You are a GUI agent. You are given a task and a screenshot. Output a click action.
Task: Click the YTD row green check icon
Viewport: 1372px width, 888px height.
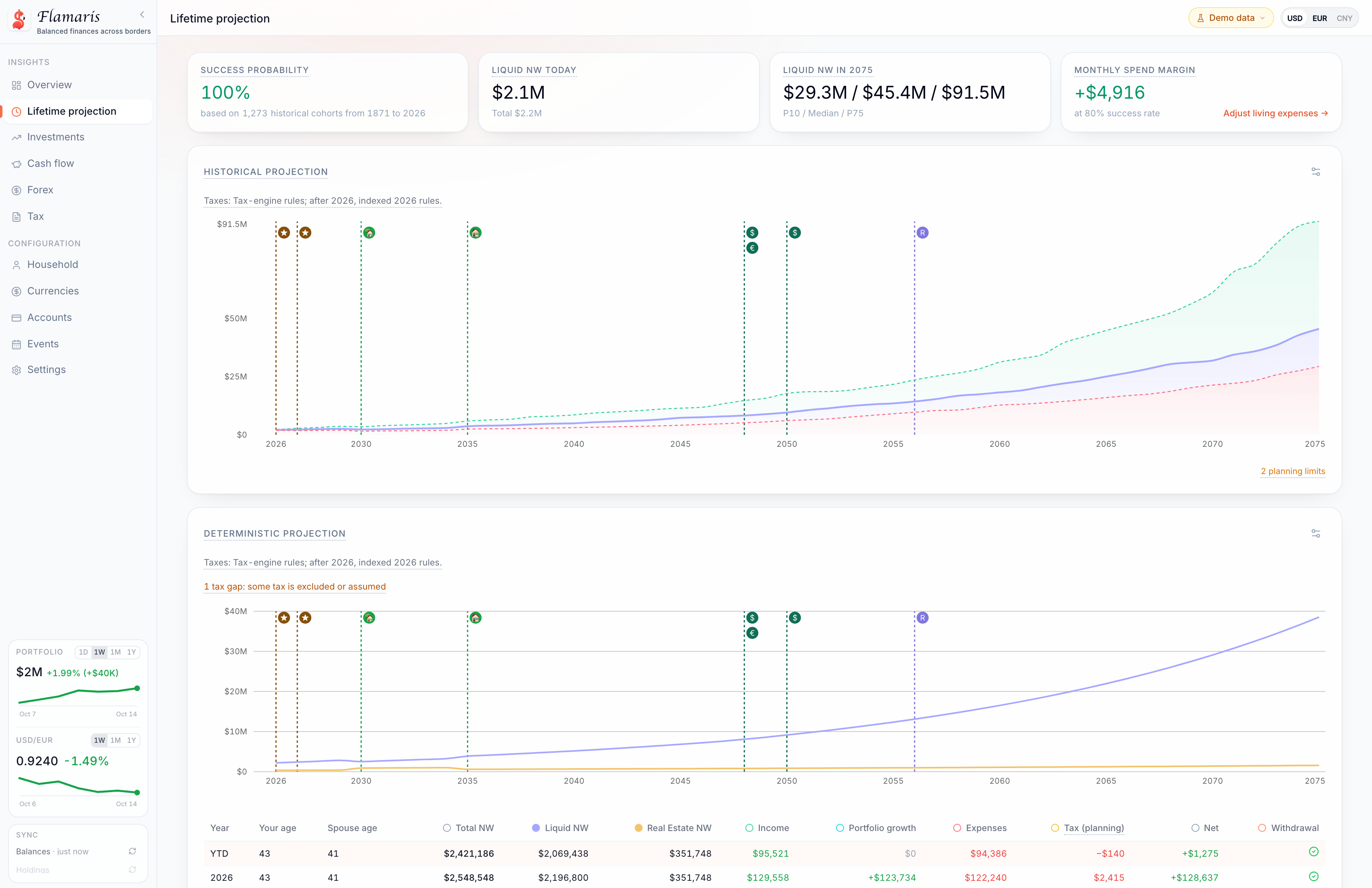1314,852
